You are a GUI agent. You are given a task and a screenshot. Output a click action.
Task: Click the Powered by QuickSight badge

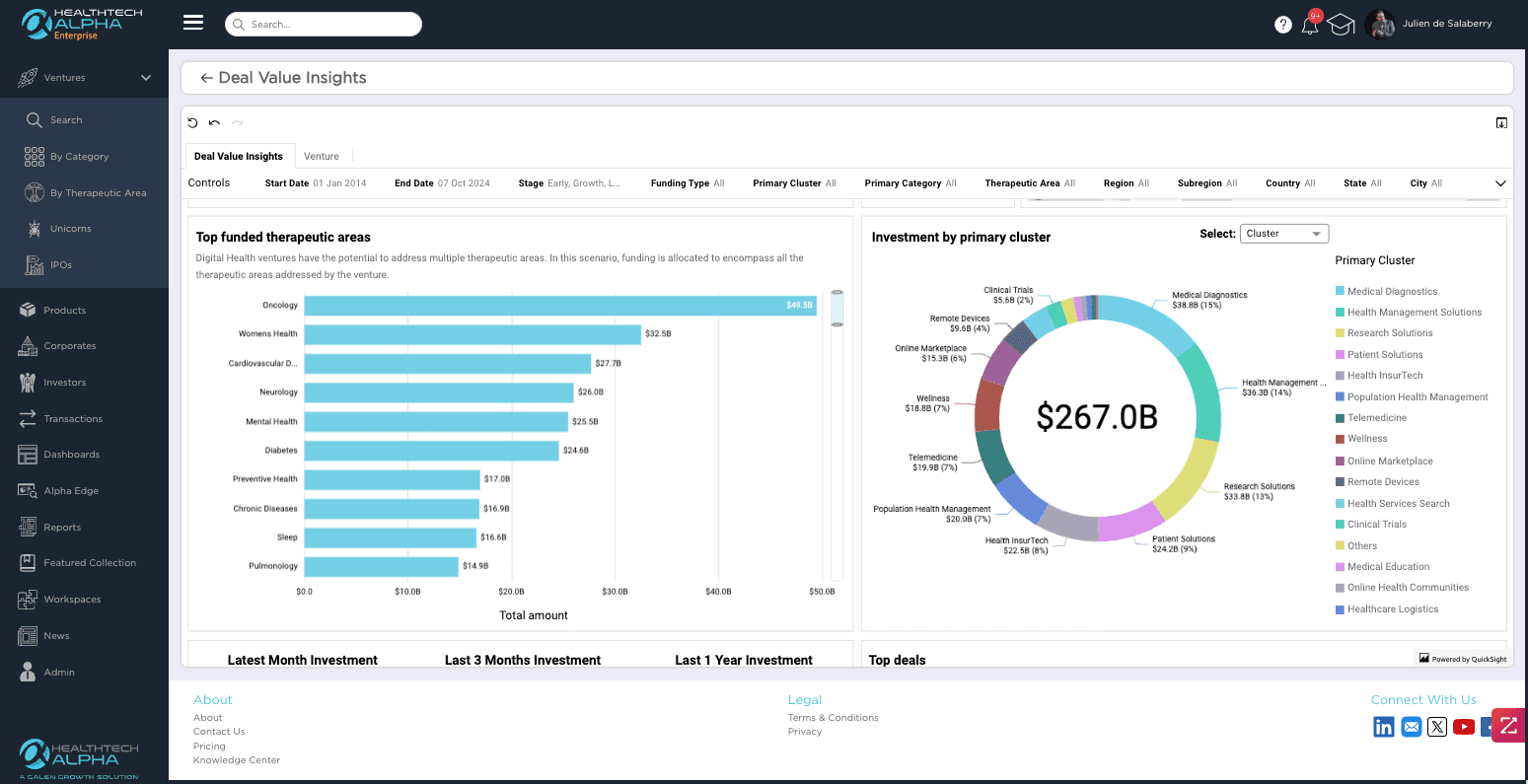[x=1463, y=659]
